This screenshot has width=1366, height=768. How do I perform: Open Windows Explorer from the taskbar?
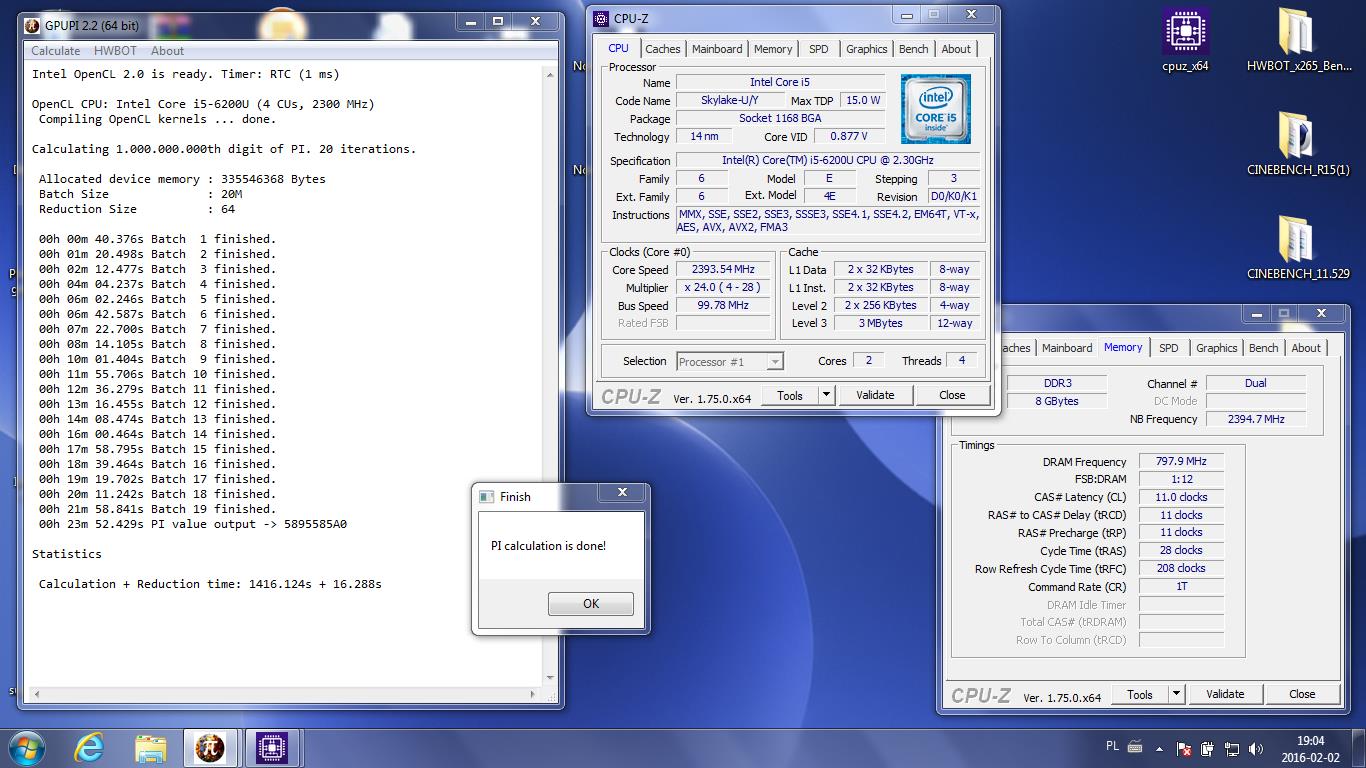point(151,748)
